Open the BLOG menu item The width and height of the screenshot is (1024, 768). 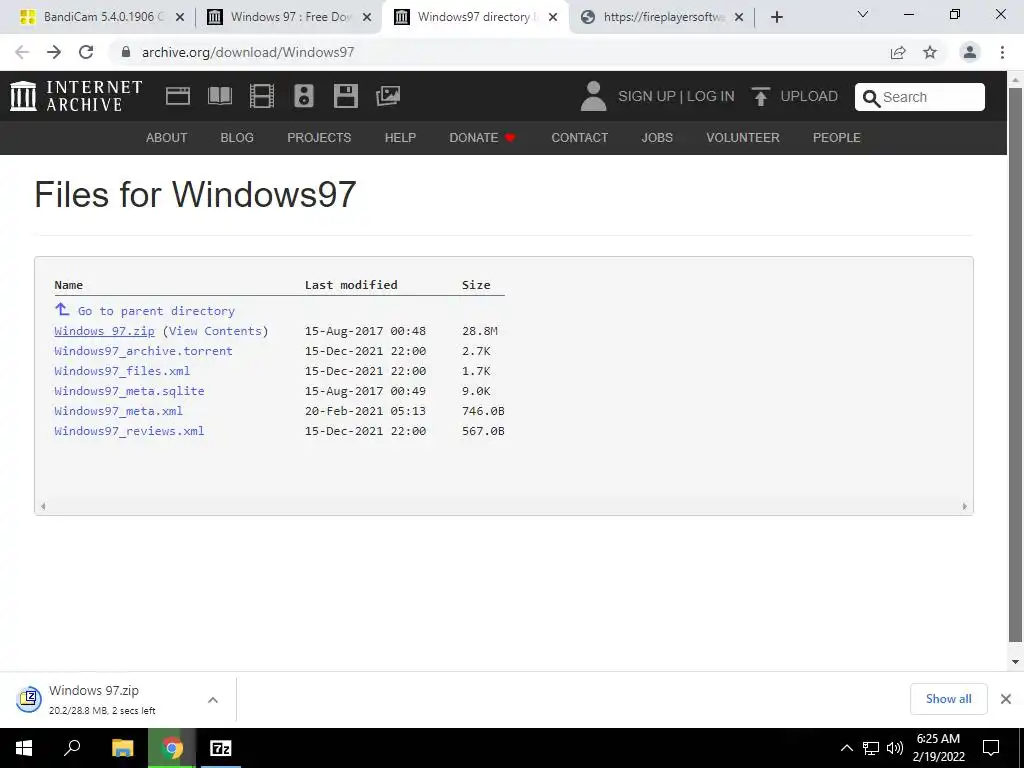pyautogui.click(x=237, y=138)
